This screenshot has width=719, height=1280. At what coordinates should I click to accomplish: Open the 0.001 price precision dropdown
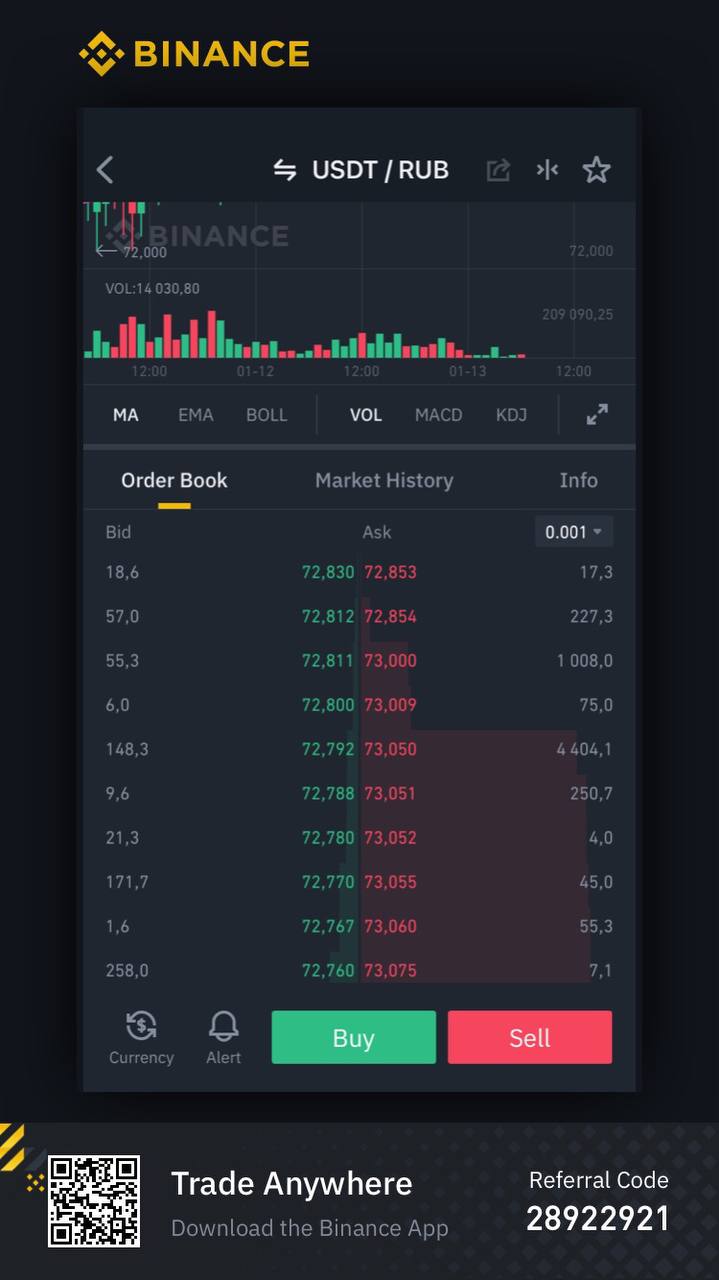point(574,532)
